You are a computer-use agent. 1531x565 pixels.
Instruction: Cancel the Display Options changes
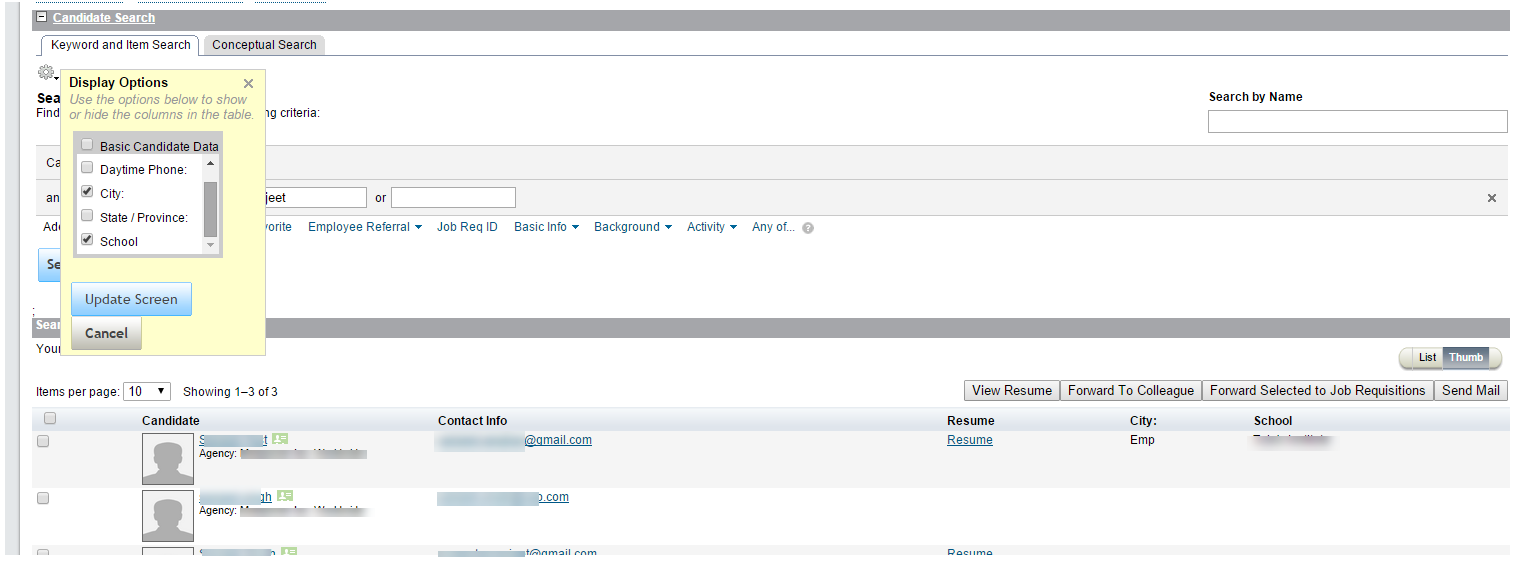(x=106, y=333)
